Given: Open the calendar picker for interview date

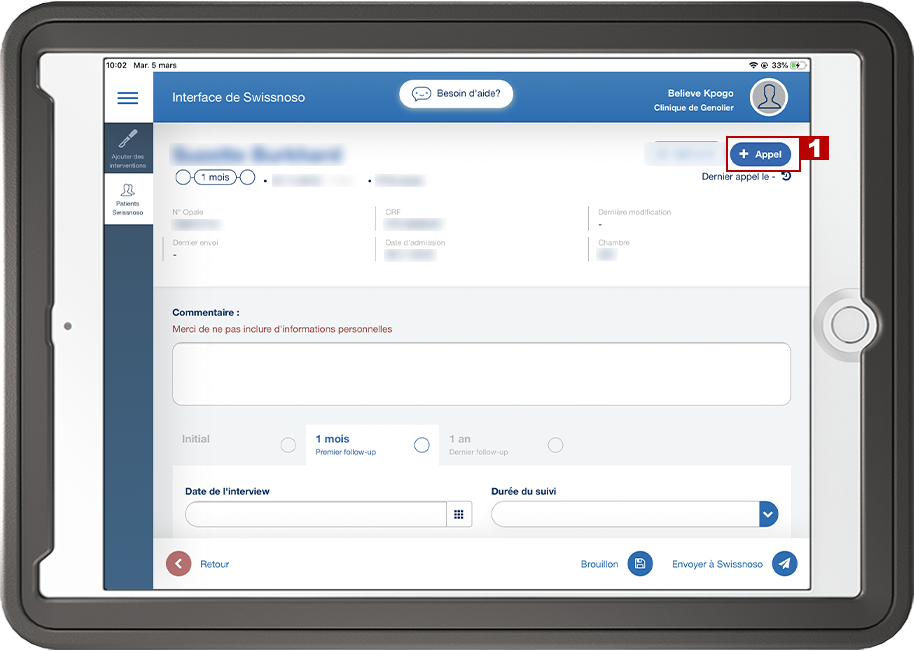Looking at the screenshot, I should [459, 514].
